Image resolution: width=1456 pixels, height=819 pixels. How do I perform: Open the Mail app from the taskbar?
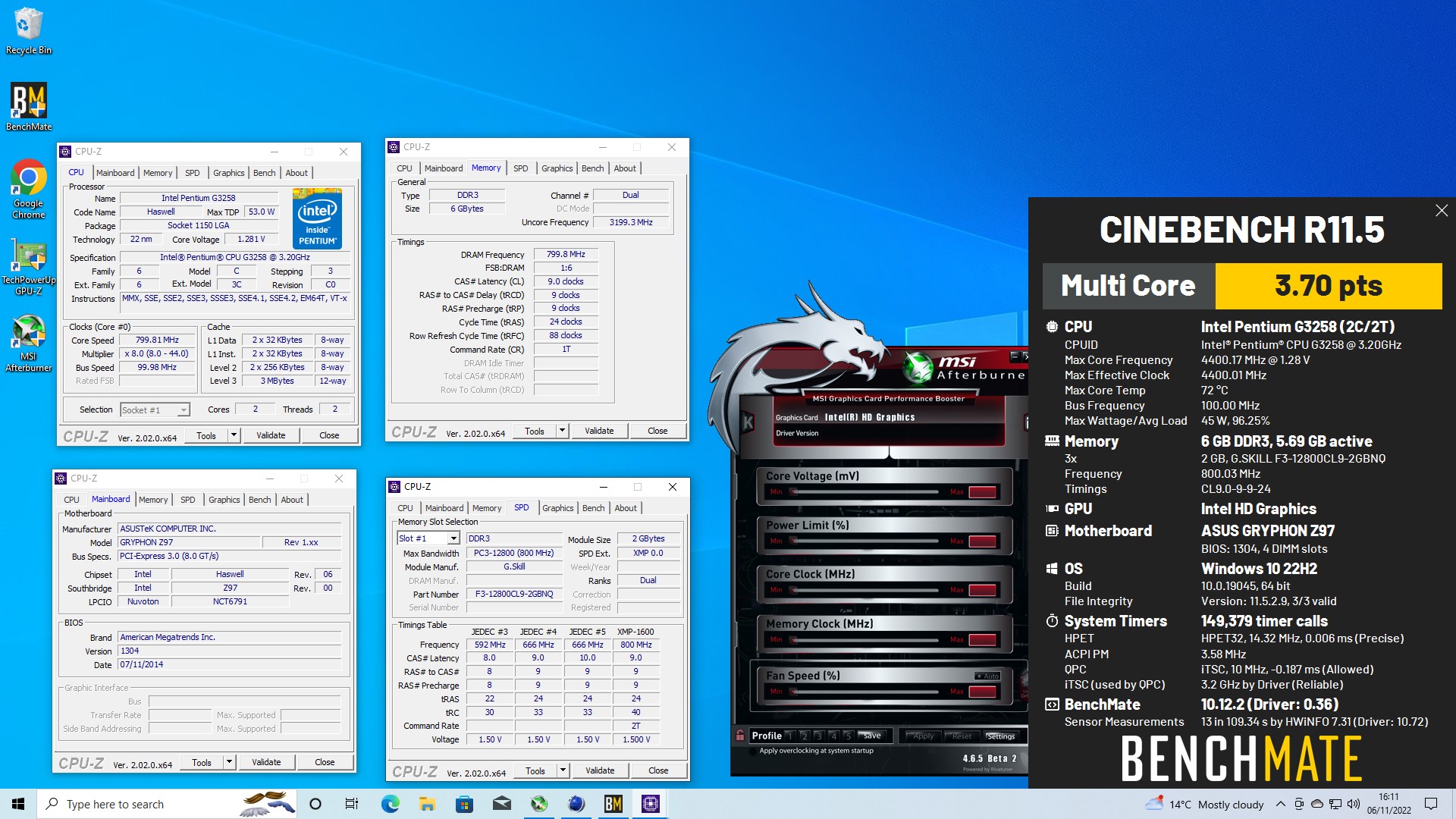(x=501, y=804)
